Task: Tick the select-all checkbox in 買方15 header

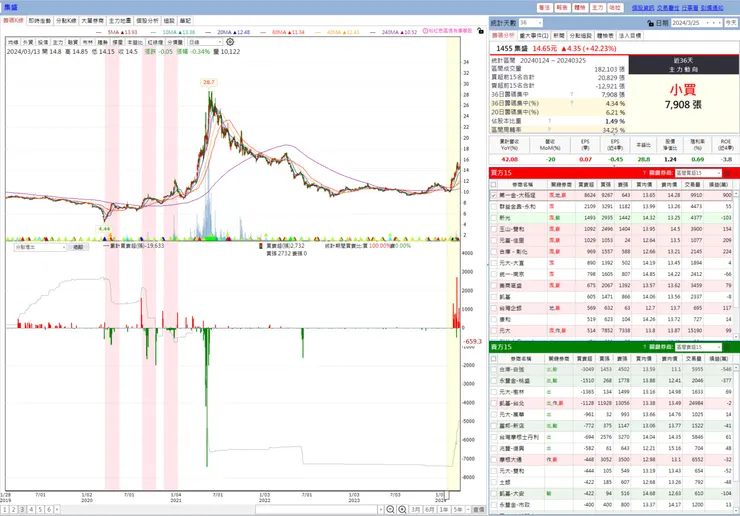Action: (x=494, y=185)
